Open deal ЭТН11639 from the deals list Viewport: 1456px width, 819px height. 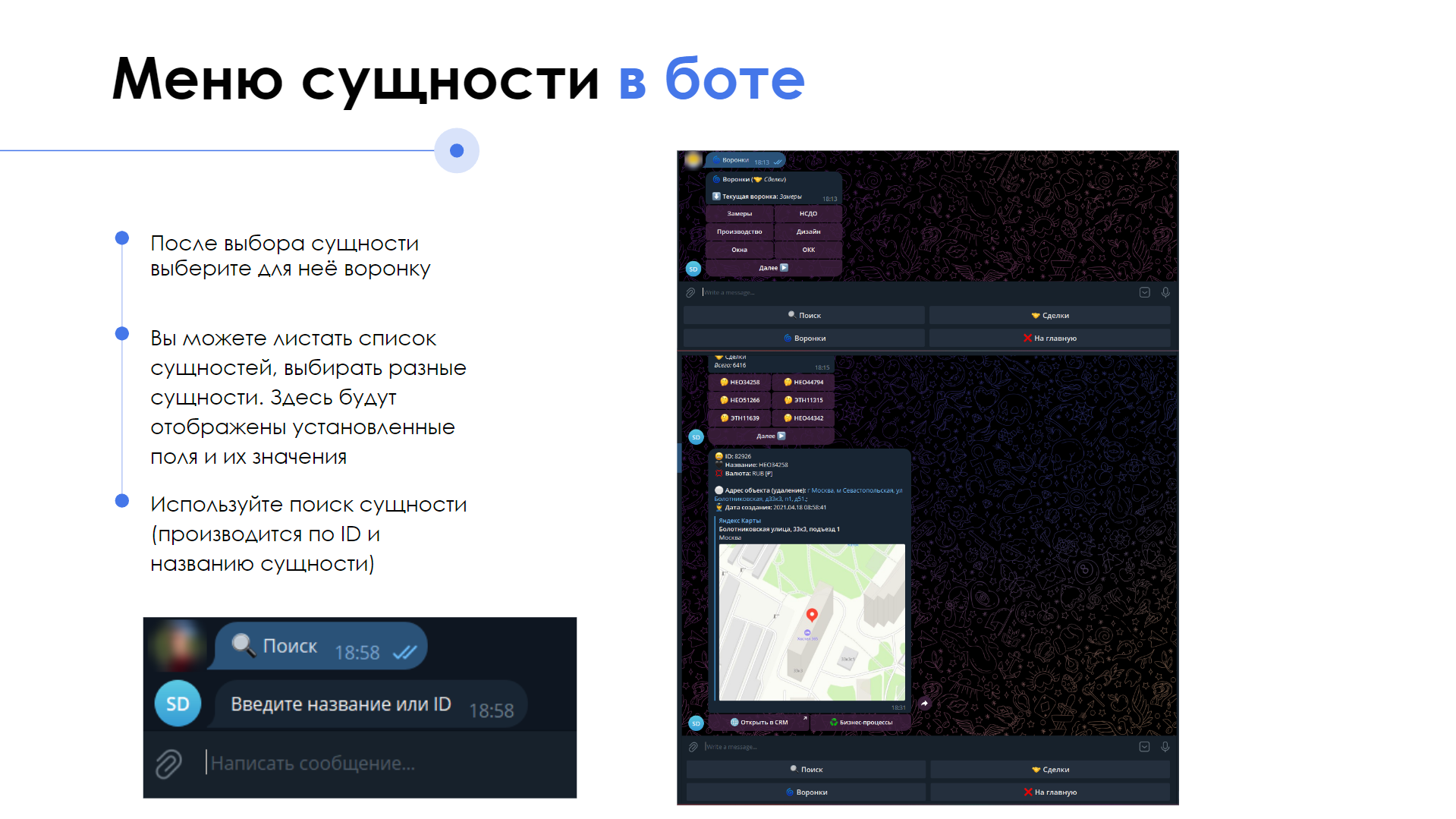[x=740, y=418]
